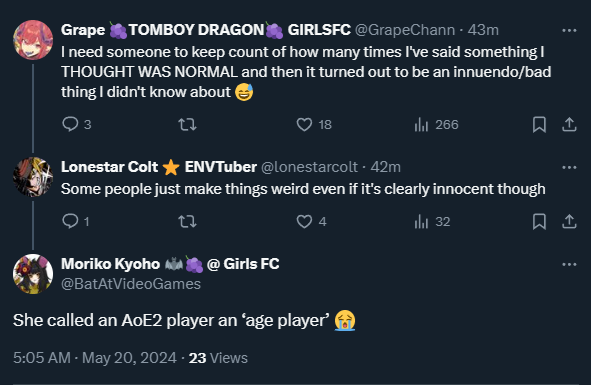Image resolution: width=591 pixels, height=385 pixels.
Task: Open Moriko Kyoho's profile picture
Action: (x=33, y=274)
